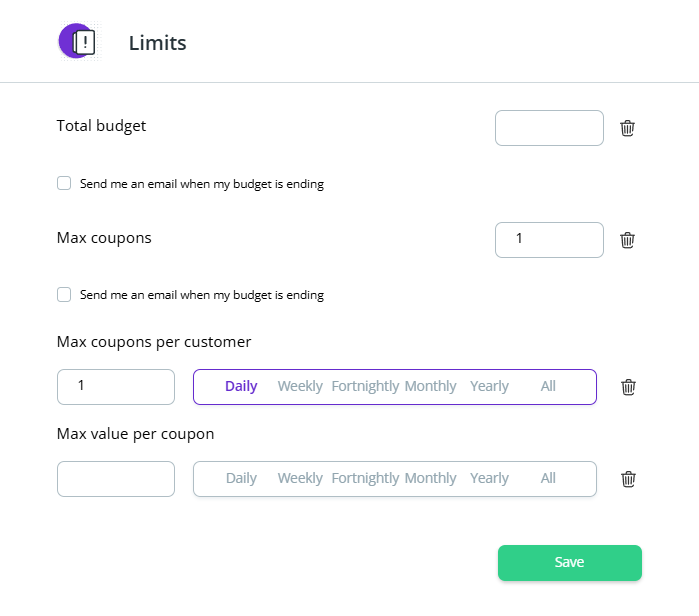Choose Monthly for Max value per coupon
699x616 pixels.
tap(430, 479)
